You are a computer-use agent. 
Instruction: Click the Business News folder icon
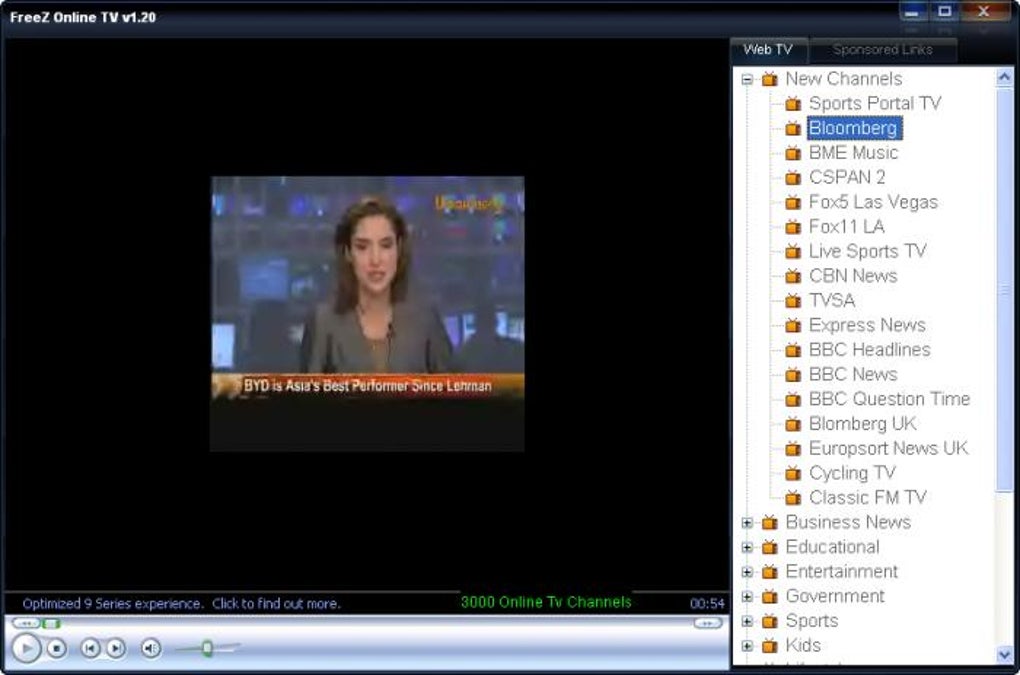(x=770, y=523)
